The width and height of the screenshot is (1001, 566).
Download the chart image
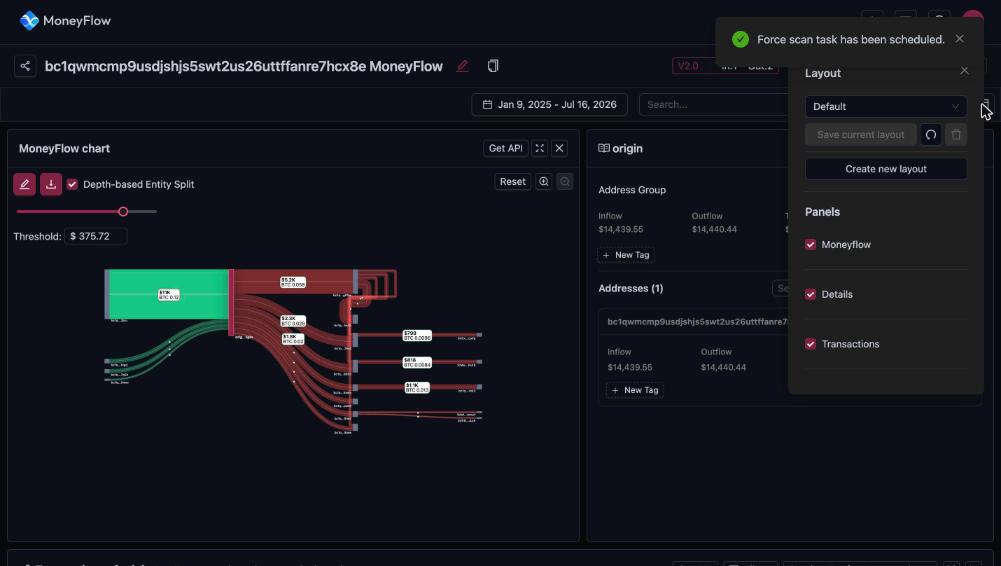tap(51, 184)
